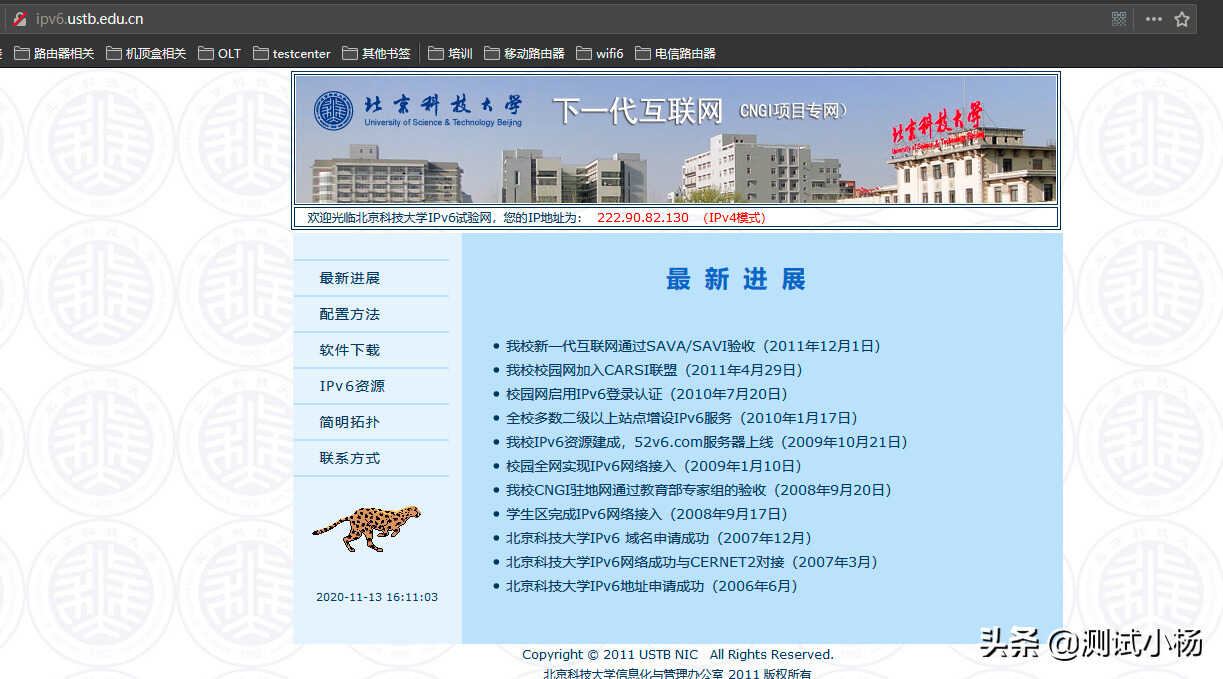Click the QR code icon in address bar
The height and width of the screenshot is (679, 1223).
(1119, 19)
